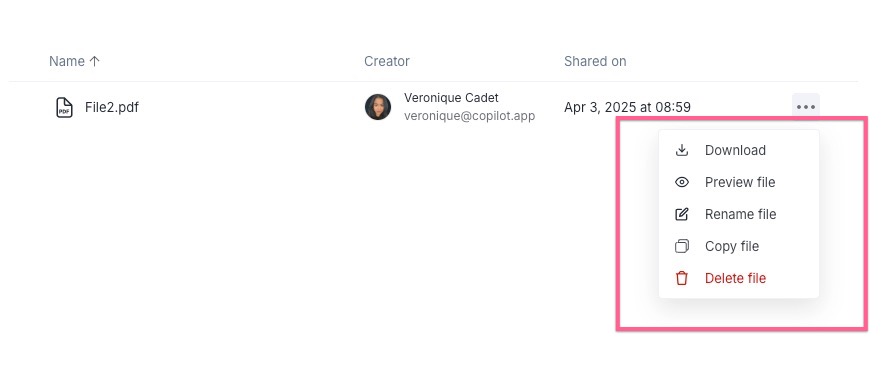Click the red trash can icon
This screenshot has height=384, width=886.
click(682, 278)
